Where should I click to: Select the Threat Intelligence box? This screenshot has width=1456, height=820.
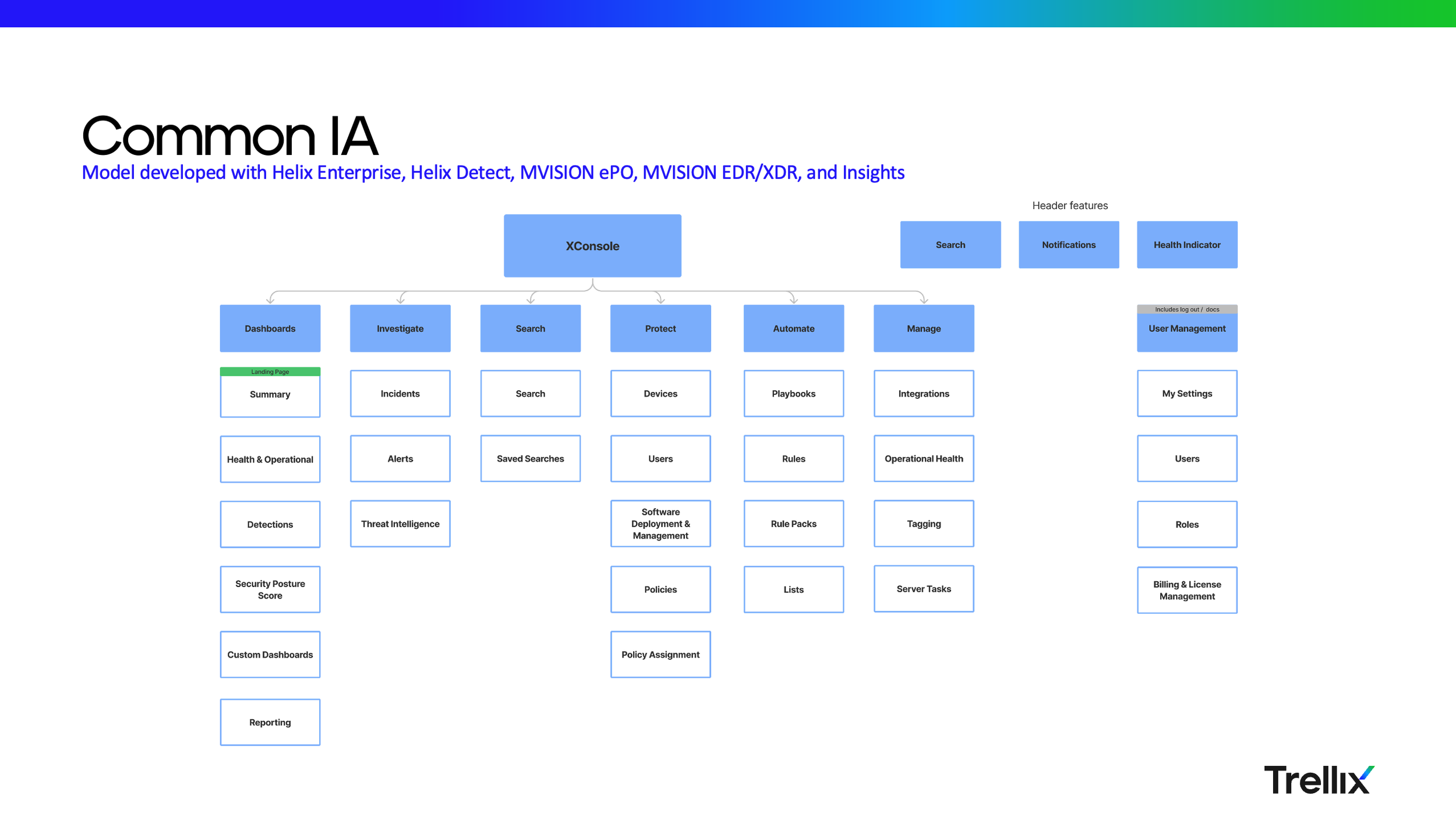(x=400, y=524)
